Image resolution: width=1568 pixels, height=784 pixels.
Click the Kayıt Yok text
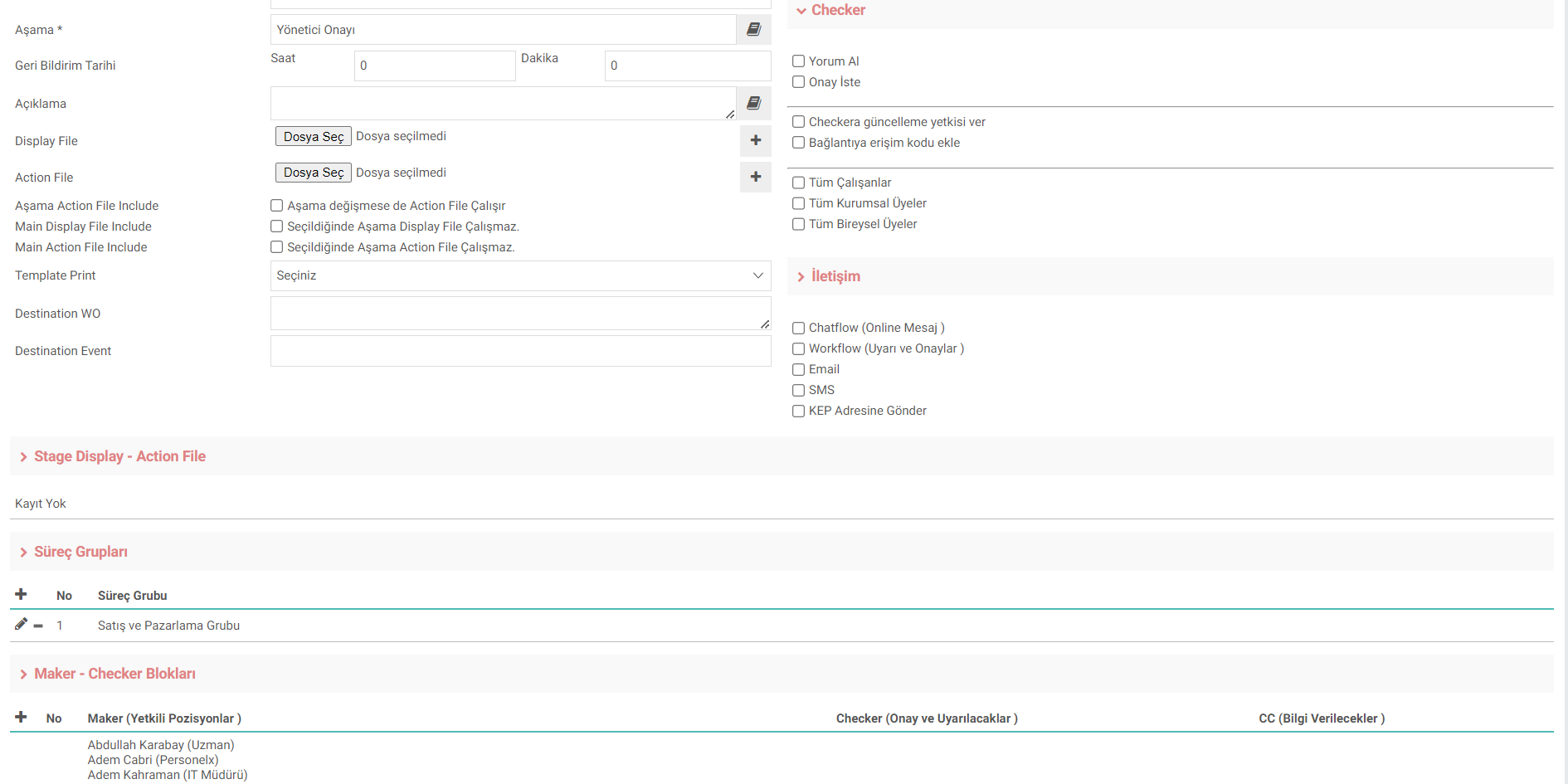coord(41,504)
